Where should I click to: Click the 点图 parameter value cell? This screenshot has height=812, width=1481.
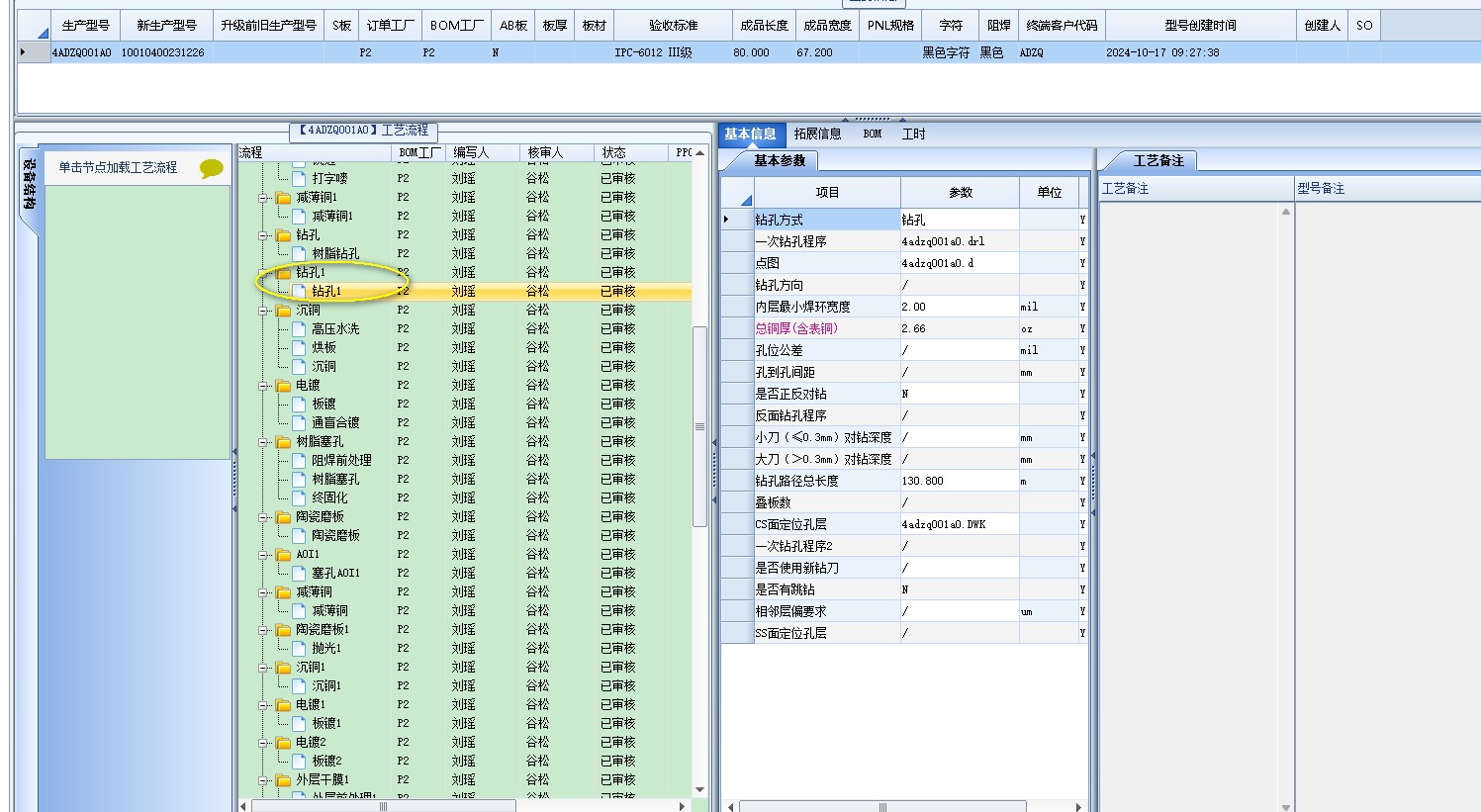959,263
